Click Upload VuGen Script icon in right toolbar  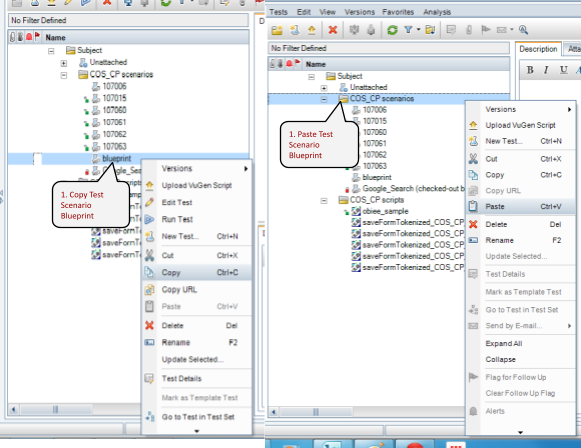tap(312, 30)
